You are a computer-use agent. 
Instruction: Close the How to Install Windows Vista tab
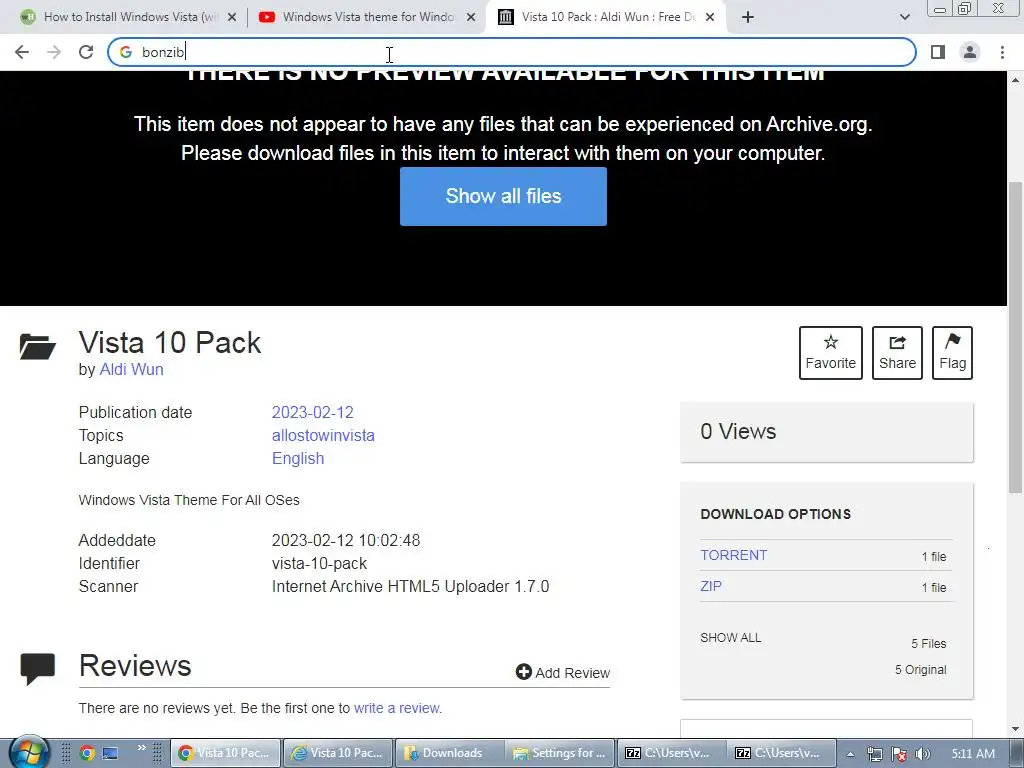232,17
